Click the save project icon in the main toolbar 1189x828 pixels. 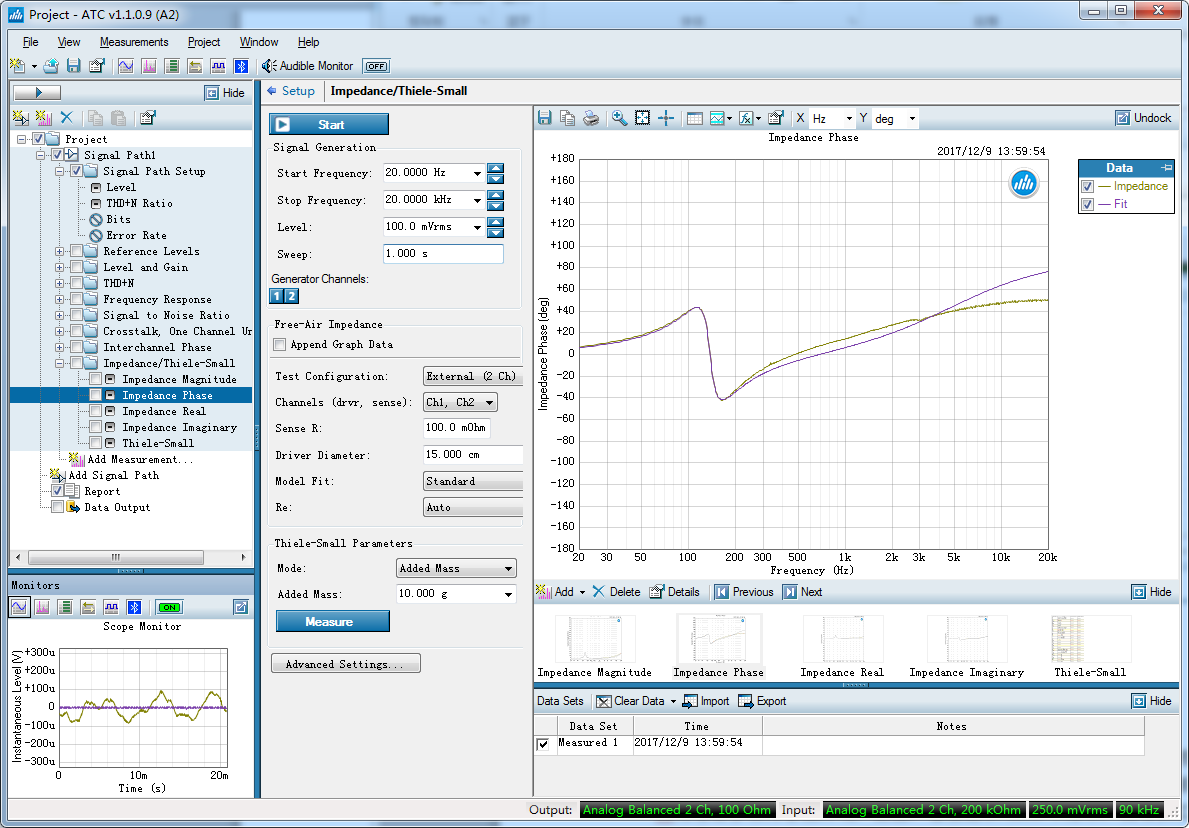pyautogui.click(x=73, y=66)
